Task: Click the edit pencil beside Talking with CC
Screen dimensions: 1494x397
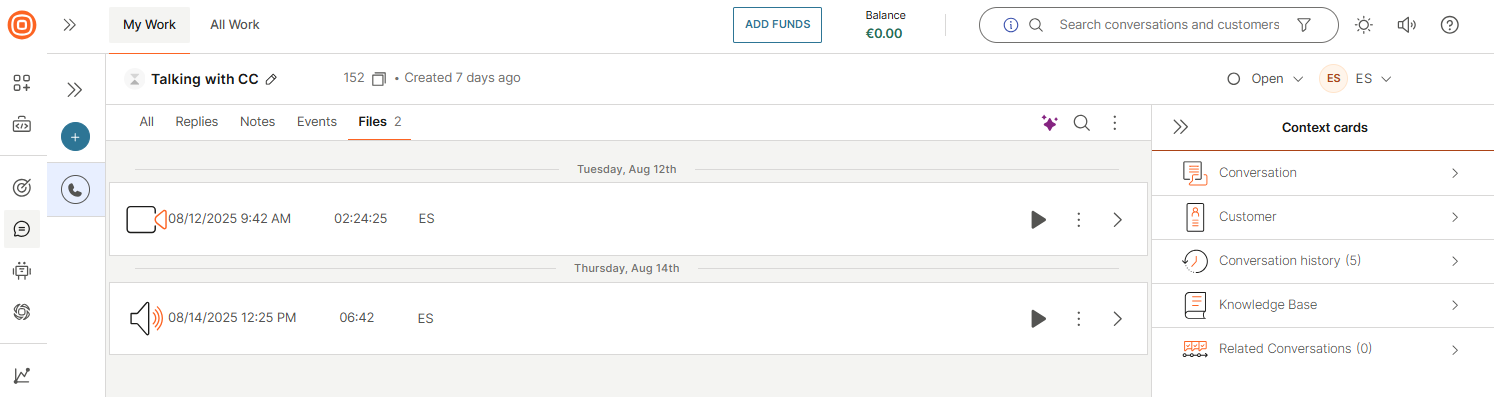Action: pyautogui.click(x=271, y=79)
